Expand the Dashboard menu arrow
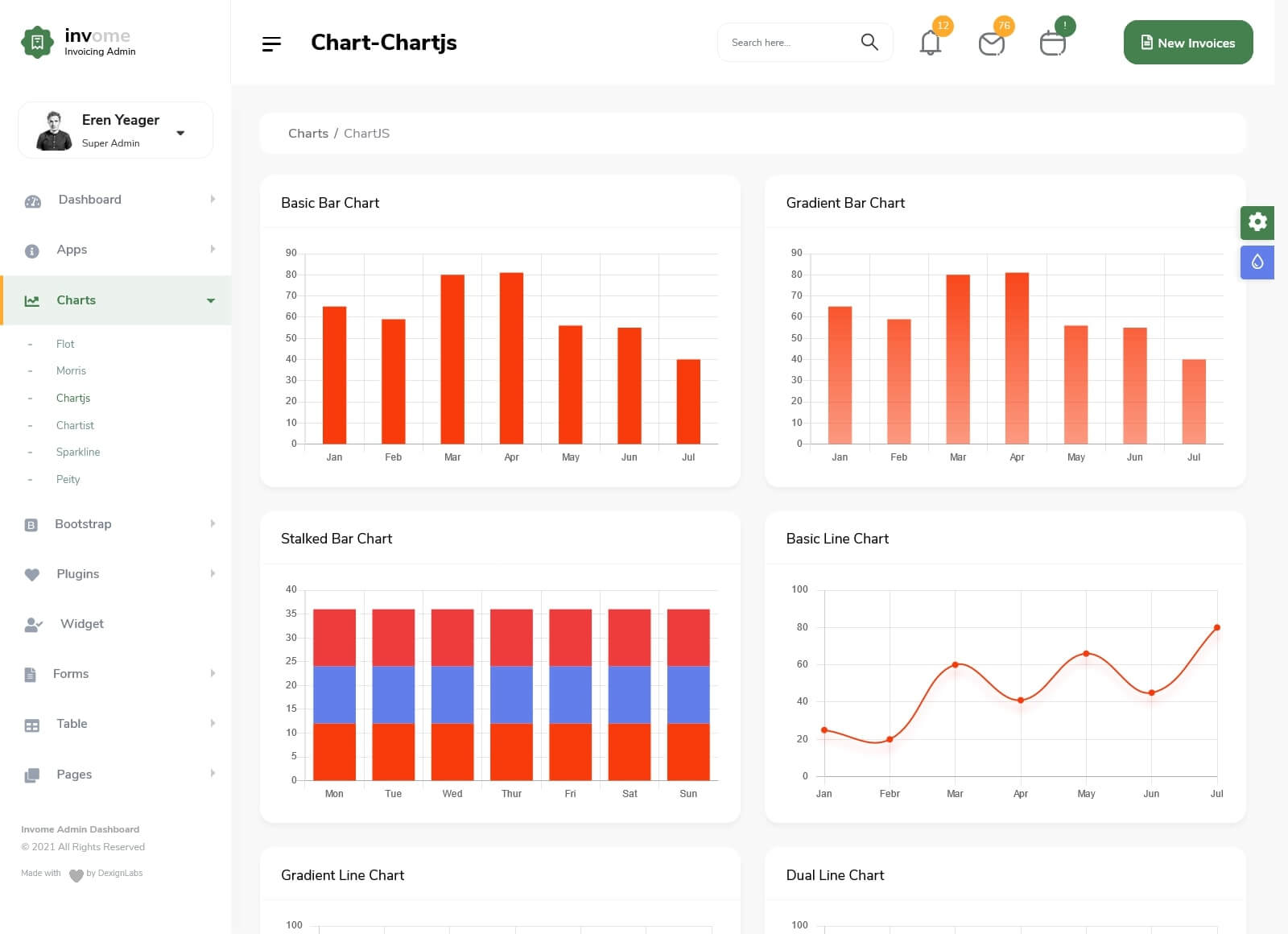This screenshot has width=1288, height=934. coord(213,200)
